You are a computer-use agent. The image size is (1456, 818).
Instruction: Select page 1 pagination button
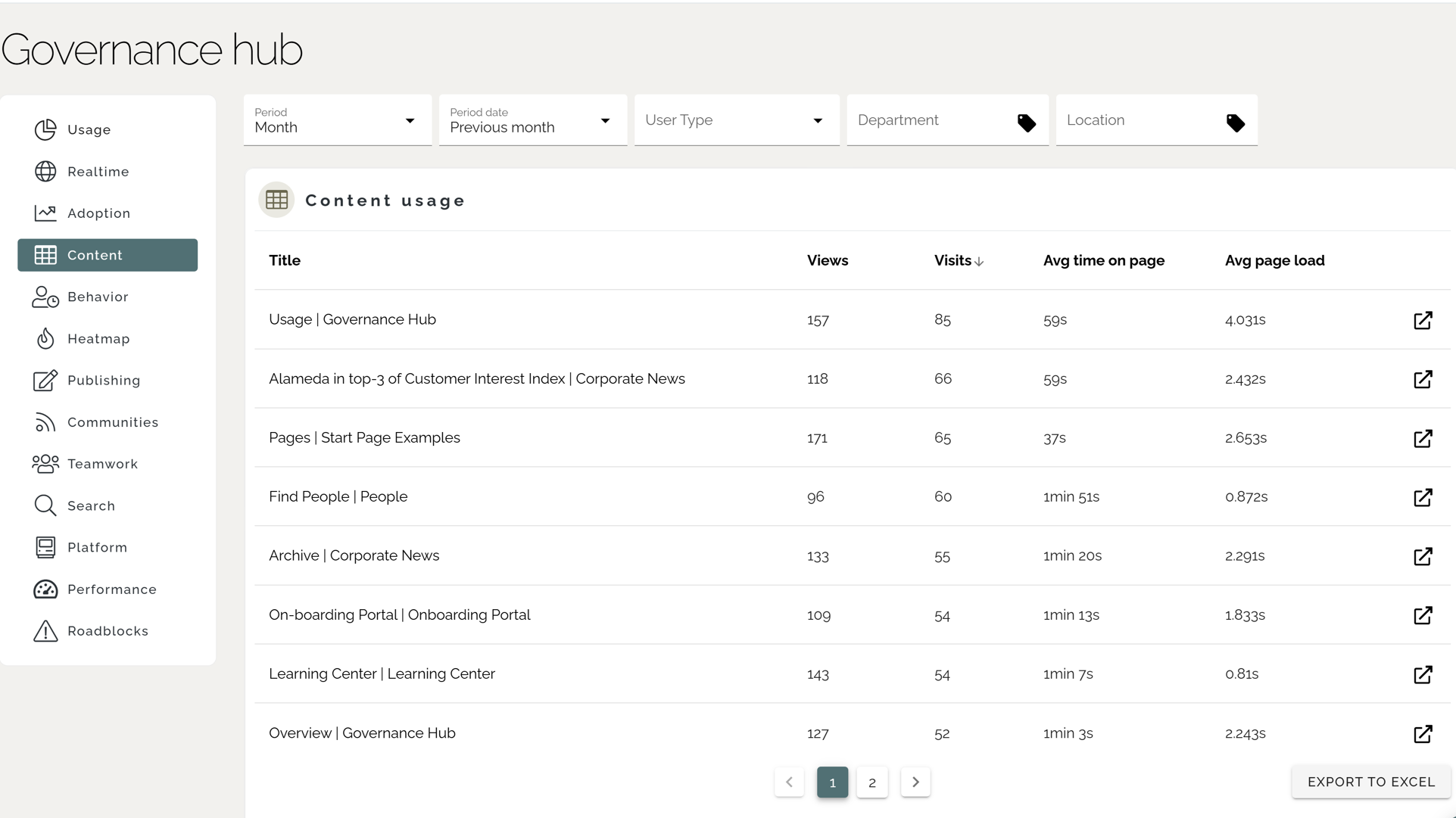[x=832, y=782]
